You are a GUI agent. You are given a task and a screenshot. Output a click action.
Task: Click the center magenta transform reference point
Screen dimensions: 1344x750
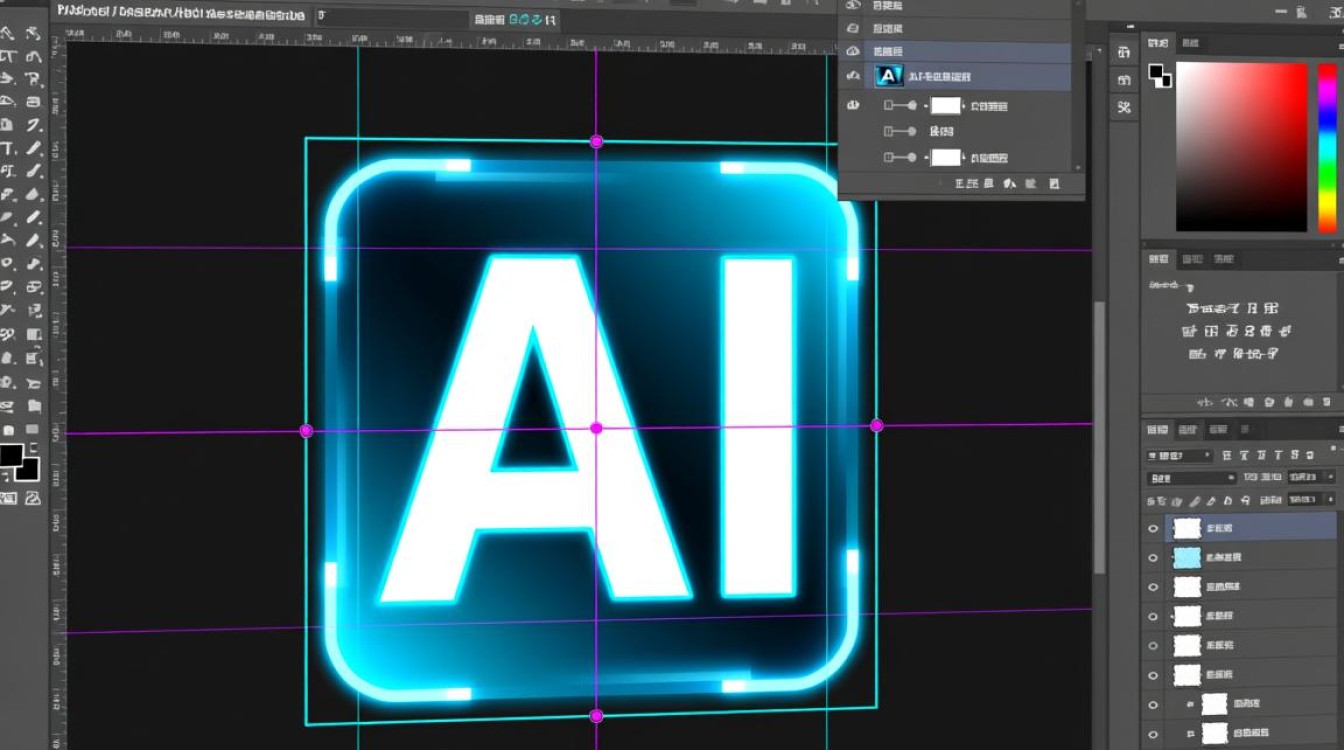[596, 428]
